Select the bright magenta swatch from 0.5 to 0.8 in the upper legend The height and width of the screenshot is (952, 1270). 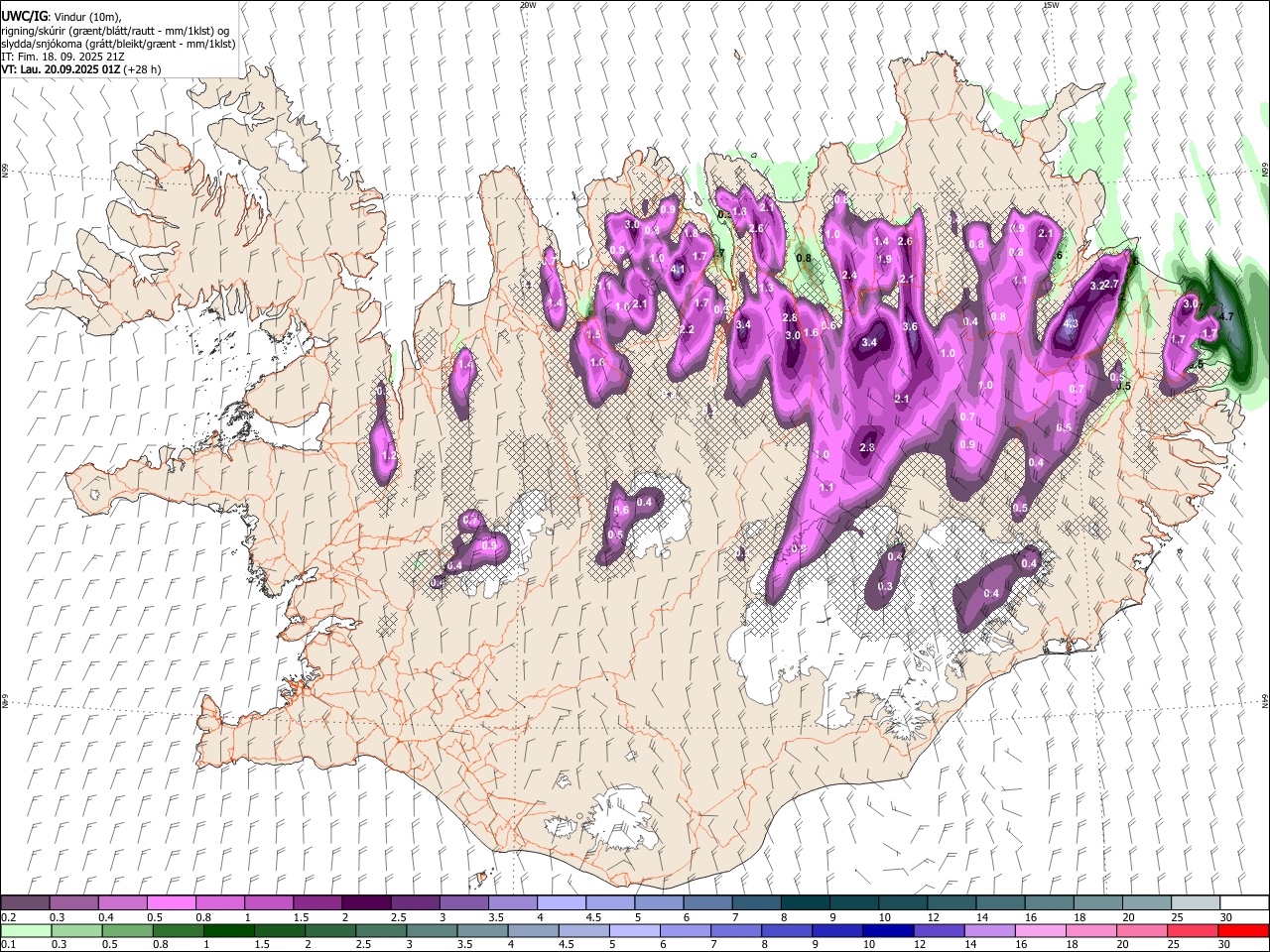coord(171,903)
